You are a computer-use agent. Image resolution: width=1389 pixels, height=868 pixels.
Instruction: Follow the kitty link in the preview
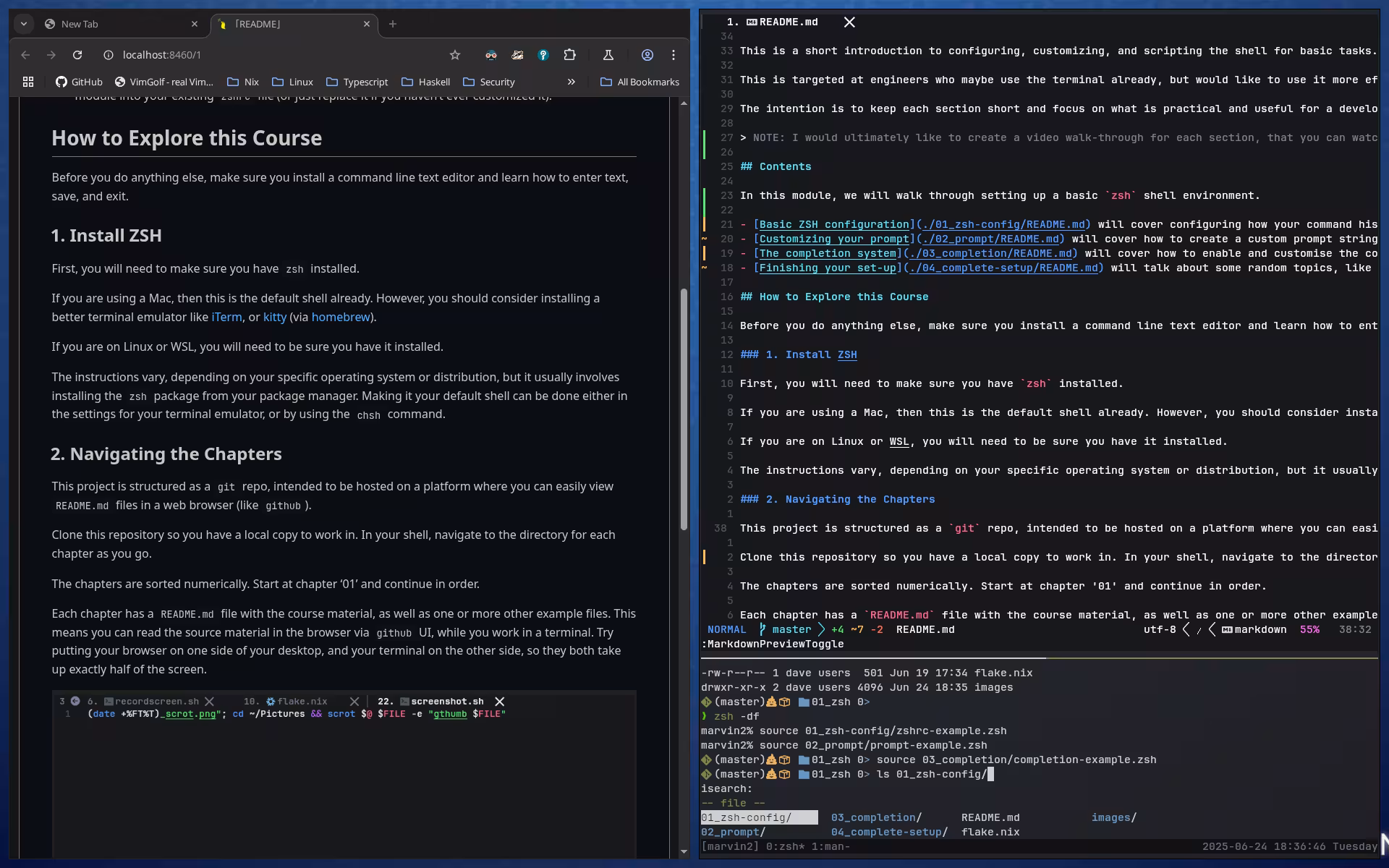[x=274, y=317]
